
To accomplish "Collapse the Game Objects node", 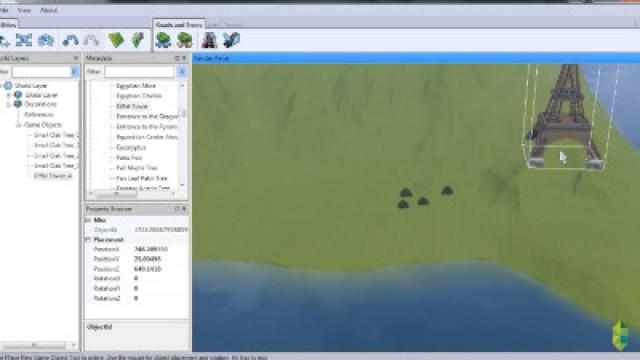I will (x=18, y=125).
